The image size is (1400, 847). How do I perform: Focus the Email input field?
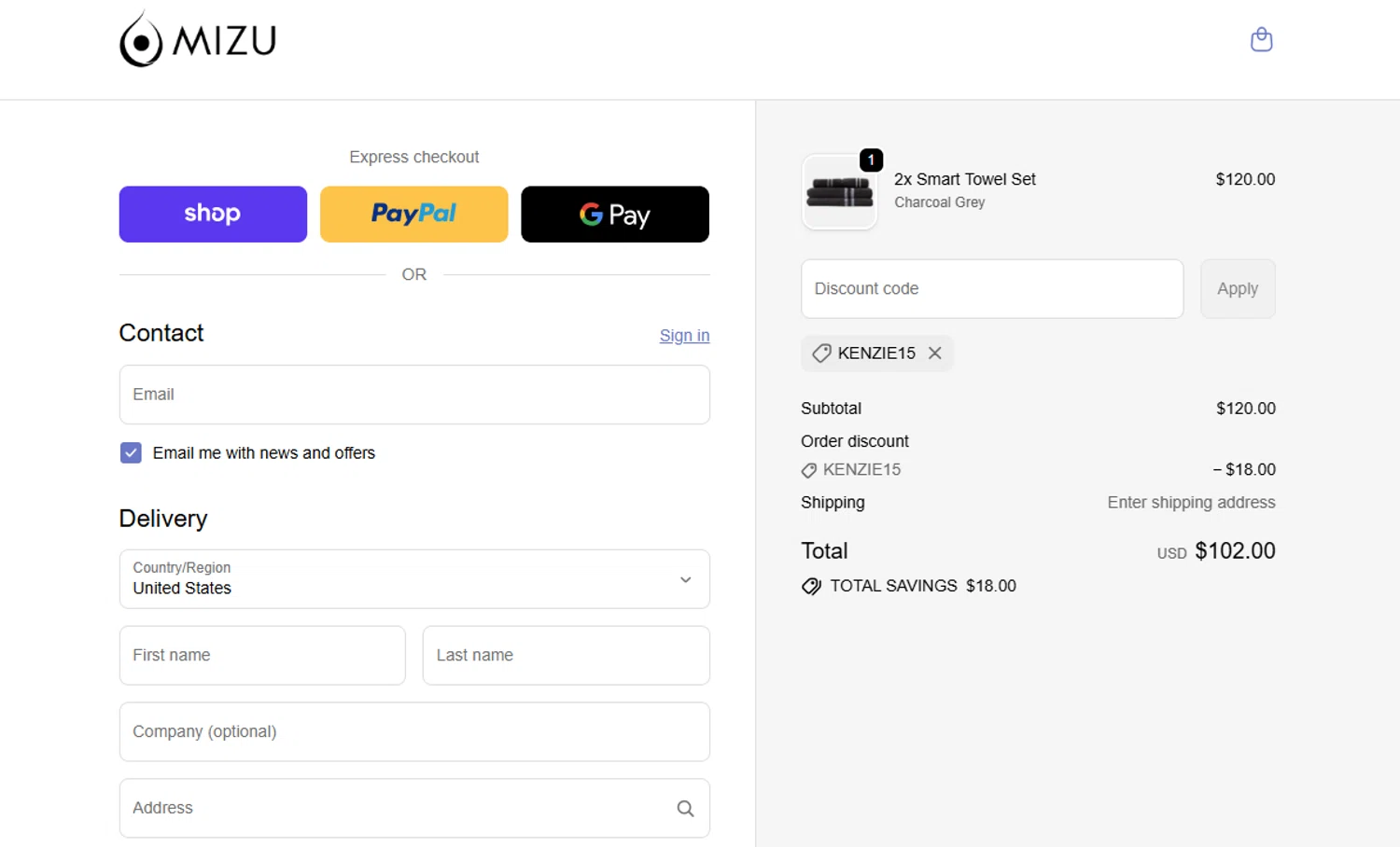(414, 395)
